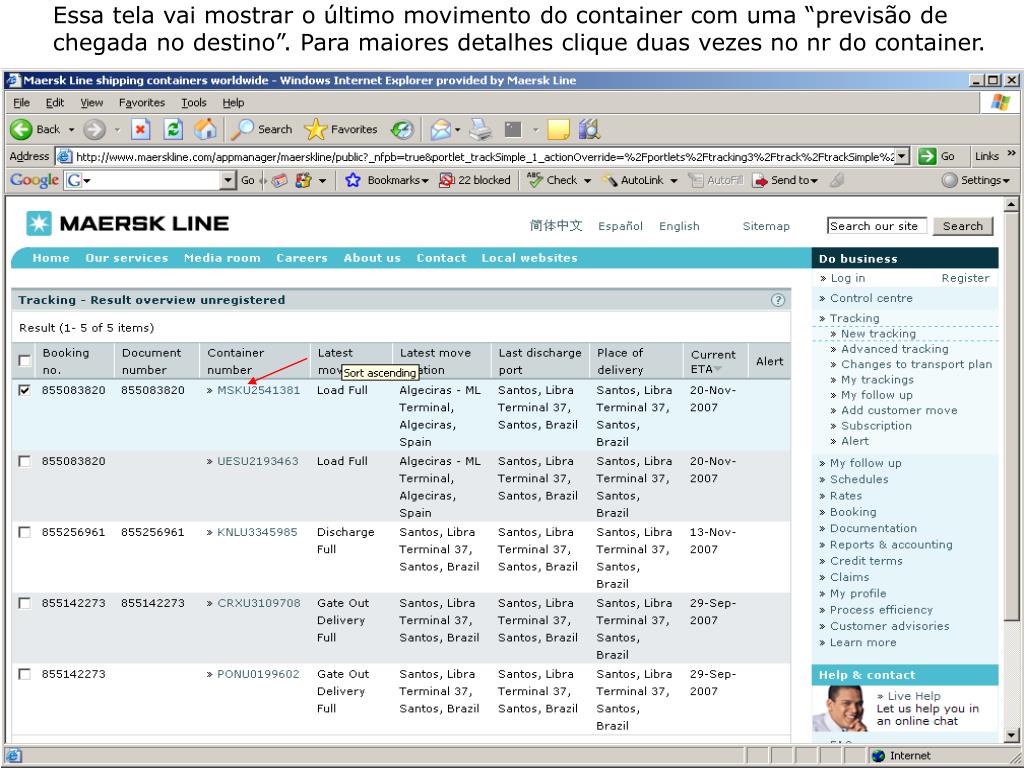The width and height of the screenshot is (1024, 768).
Task: Click the Send to icon
Action: point(760,180)
